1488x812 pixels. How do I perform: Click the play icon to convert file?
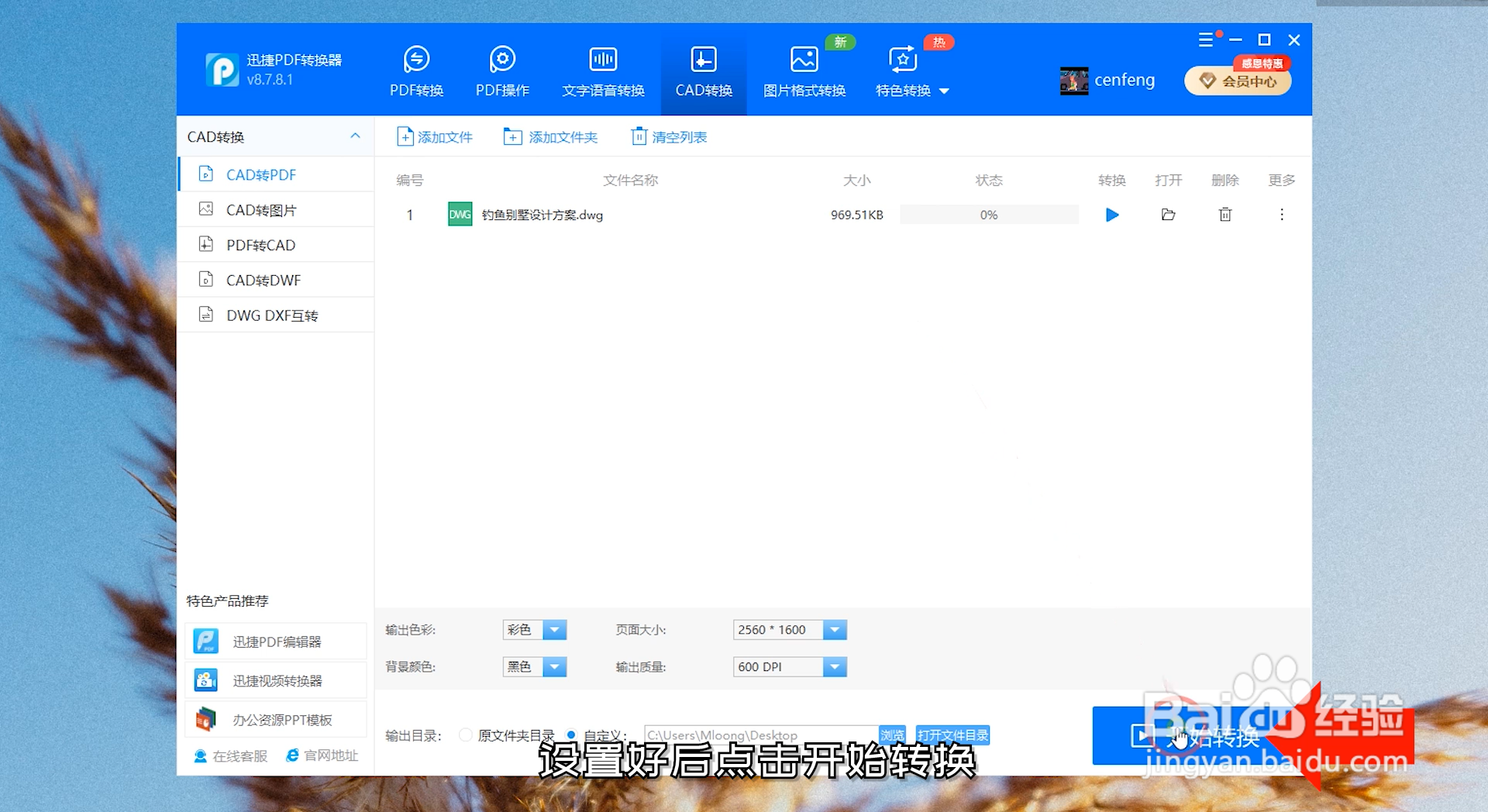point(1112,215)
